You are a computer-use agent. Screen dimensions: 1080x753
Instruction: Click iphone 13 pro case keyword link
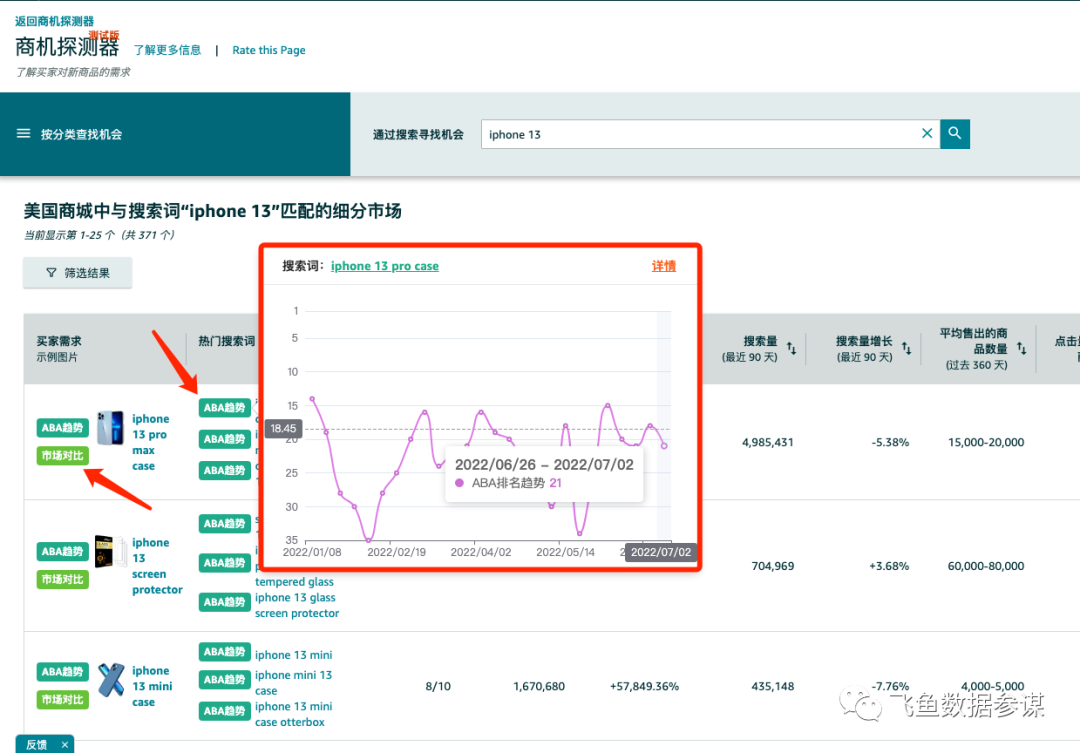(x=384, y=266)
